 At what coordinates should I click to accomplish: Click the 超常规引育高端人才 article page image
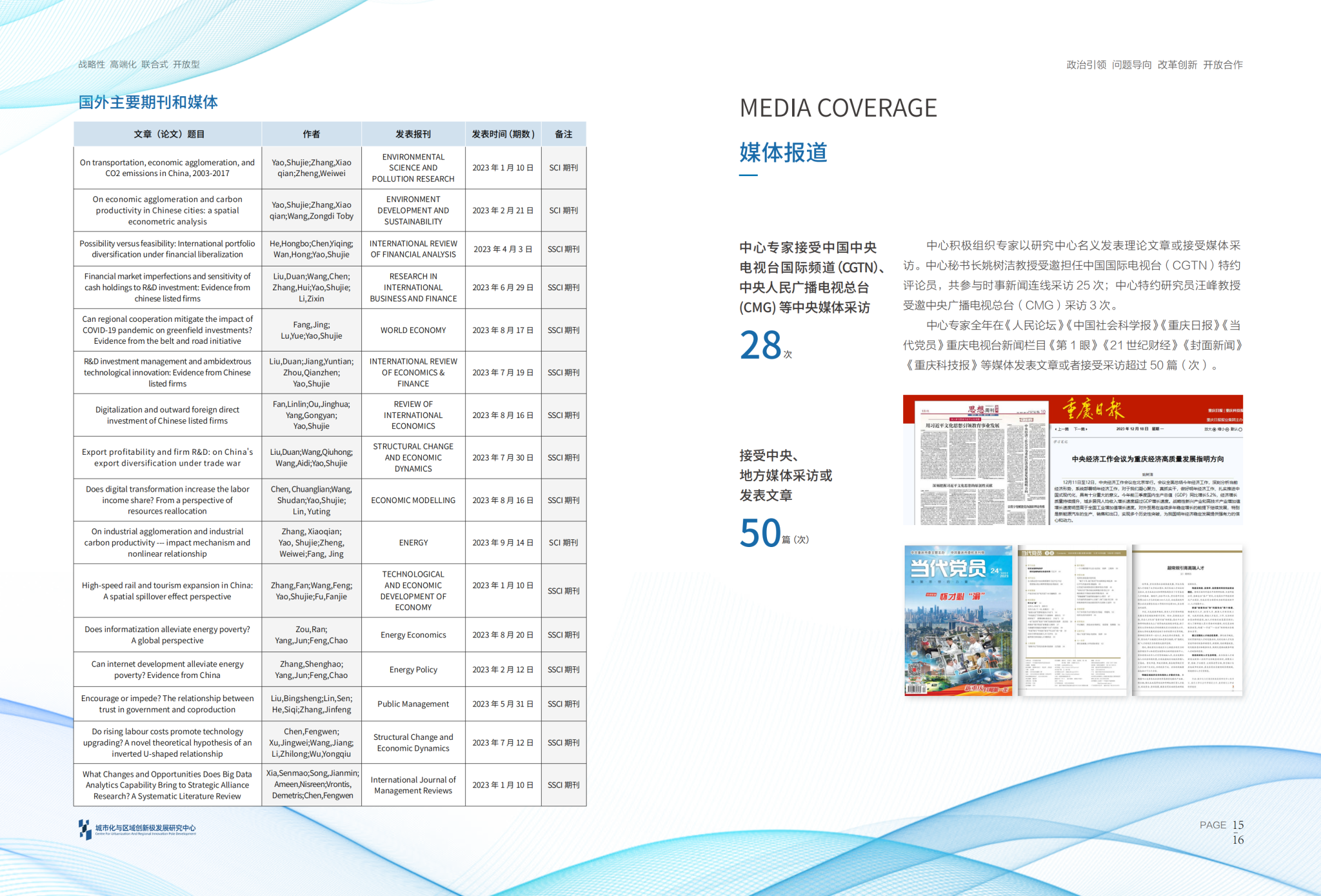(x=1187, y=621)
